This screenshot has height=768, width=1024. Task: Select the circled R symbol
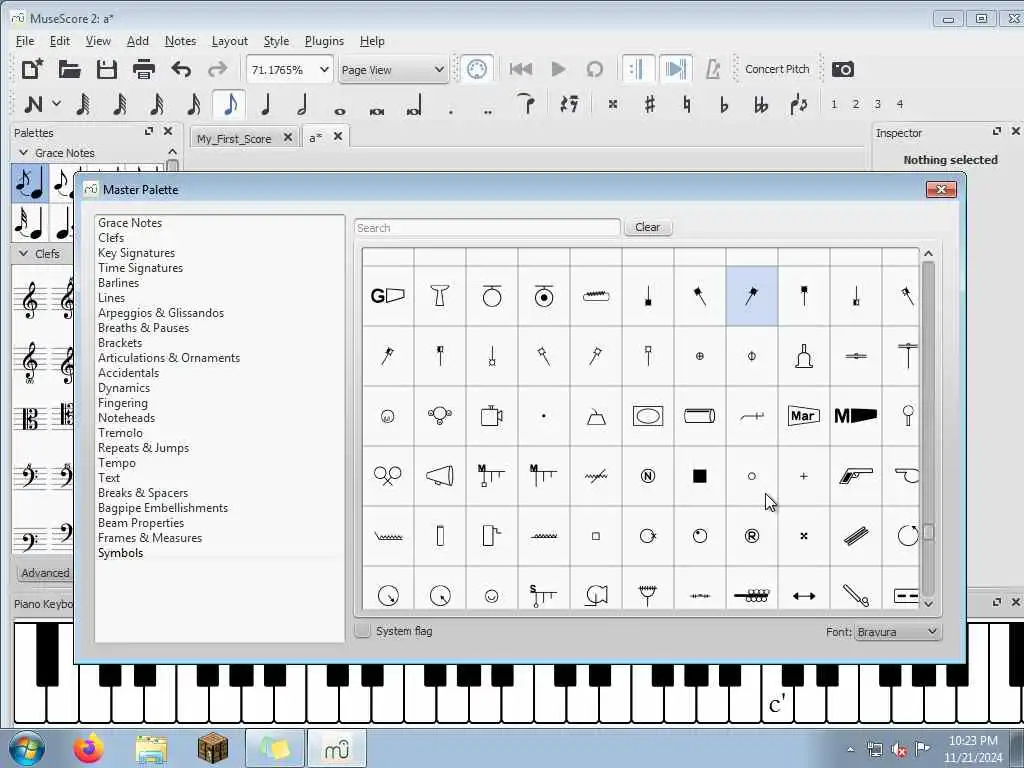pos(752,536)
